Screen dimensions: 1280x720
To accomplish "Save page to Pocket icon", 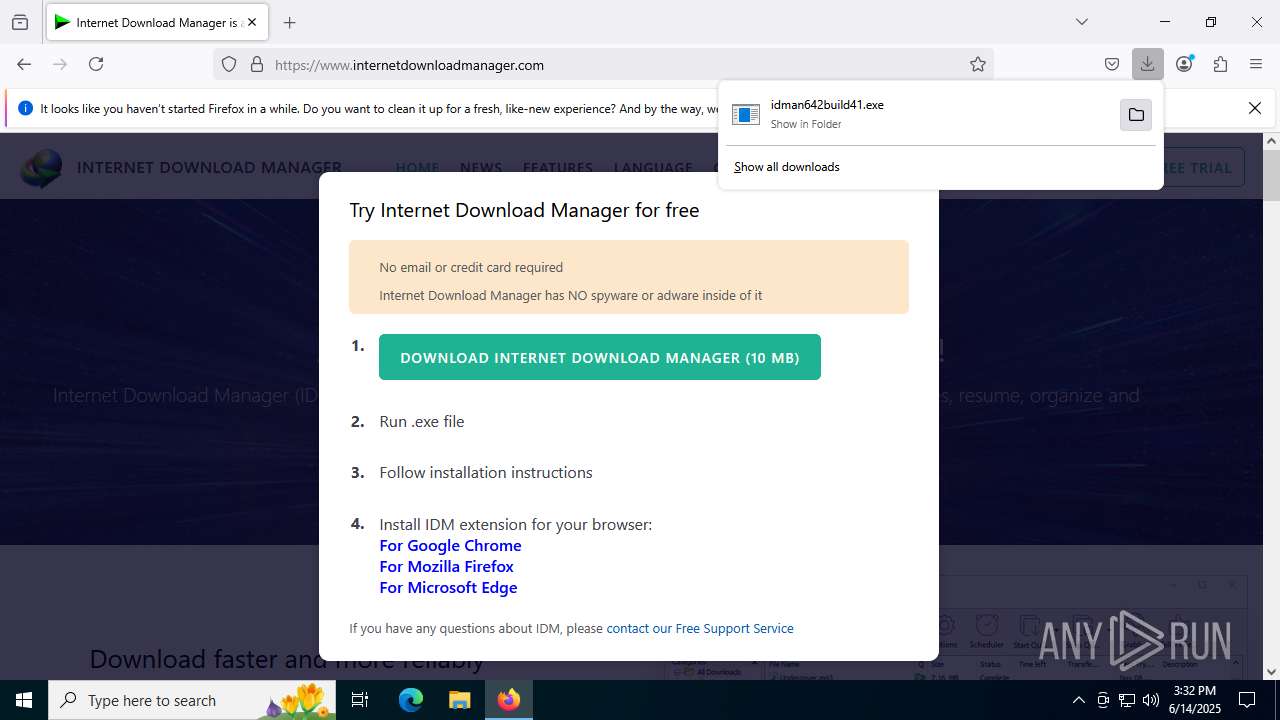I will click(x=1112, y=64).
